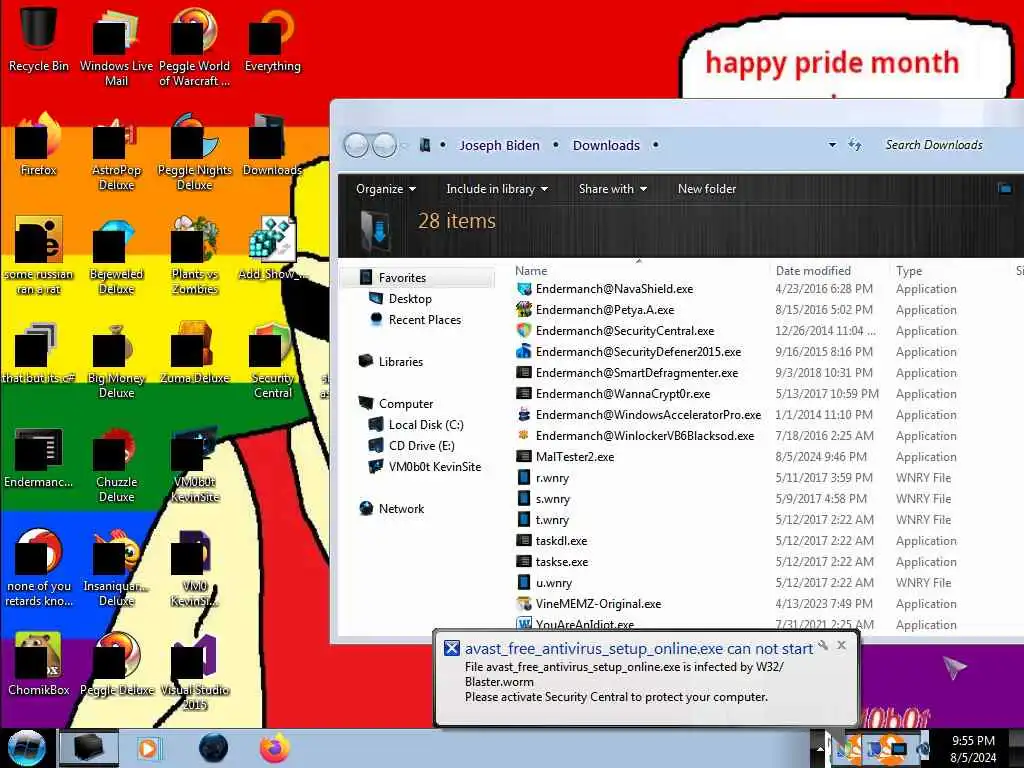Viewport: 1024px width, 768px height.
Task: Select Network in the navigation pane
Action: pyautogui.click(x=401, y=509)
